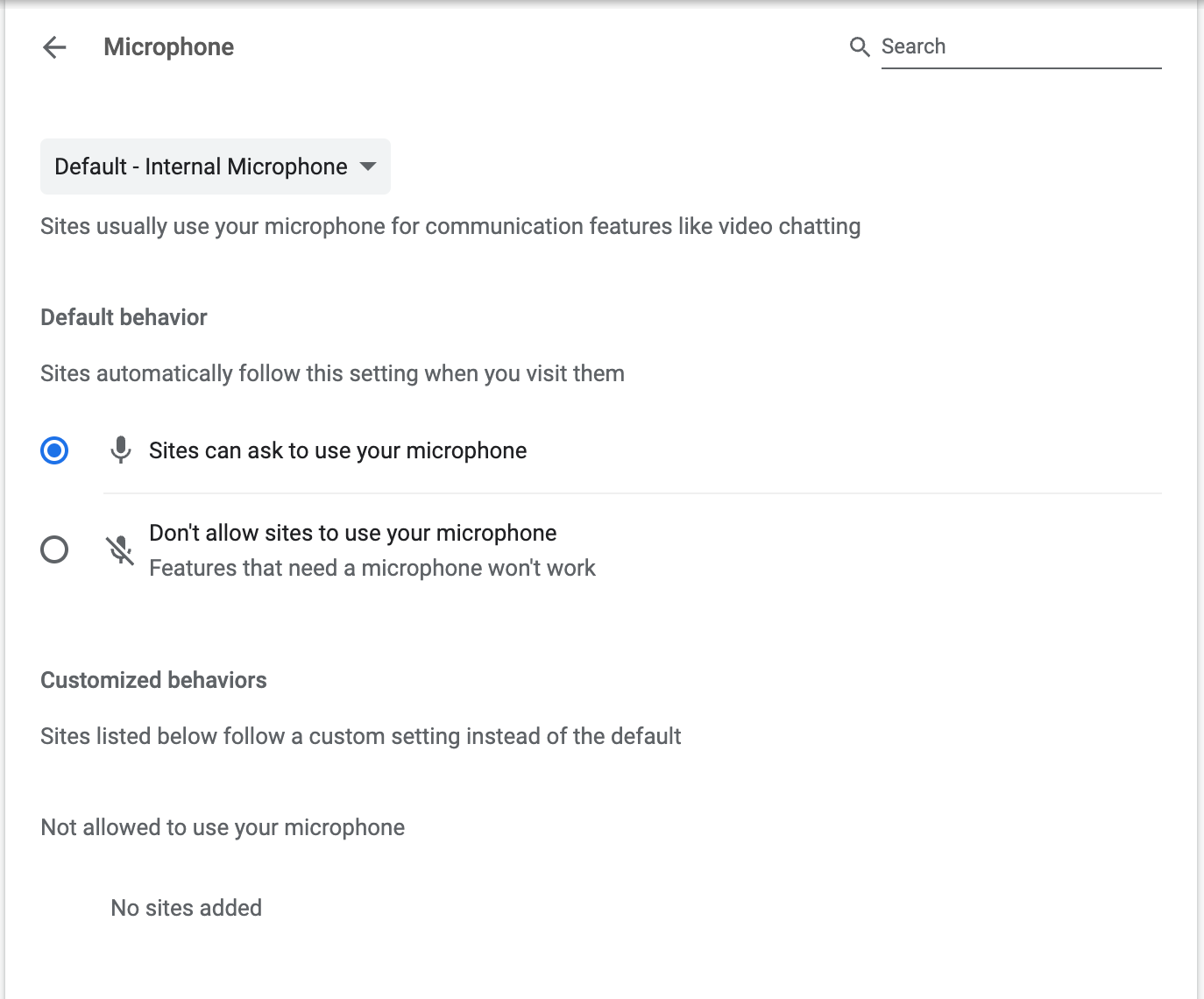
Task: Click Don't allow sites to use your microphone text
Action: click(352, 533)
